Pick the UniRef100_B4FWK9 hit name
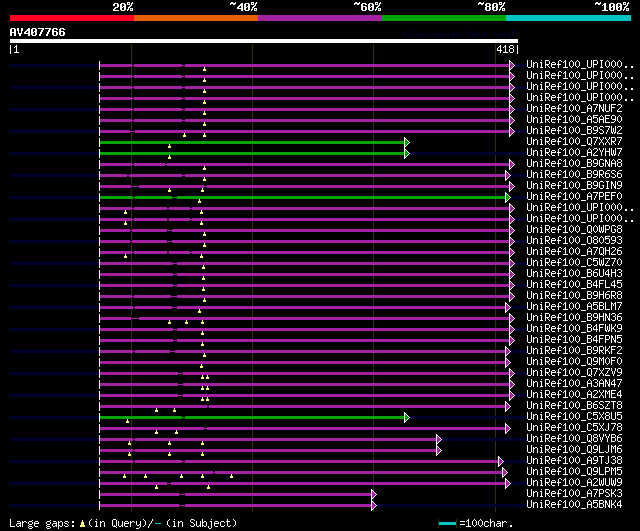Viewport: 640px width, 531px height. (574, 329)
